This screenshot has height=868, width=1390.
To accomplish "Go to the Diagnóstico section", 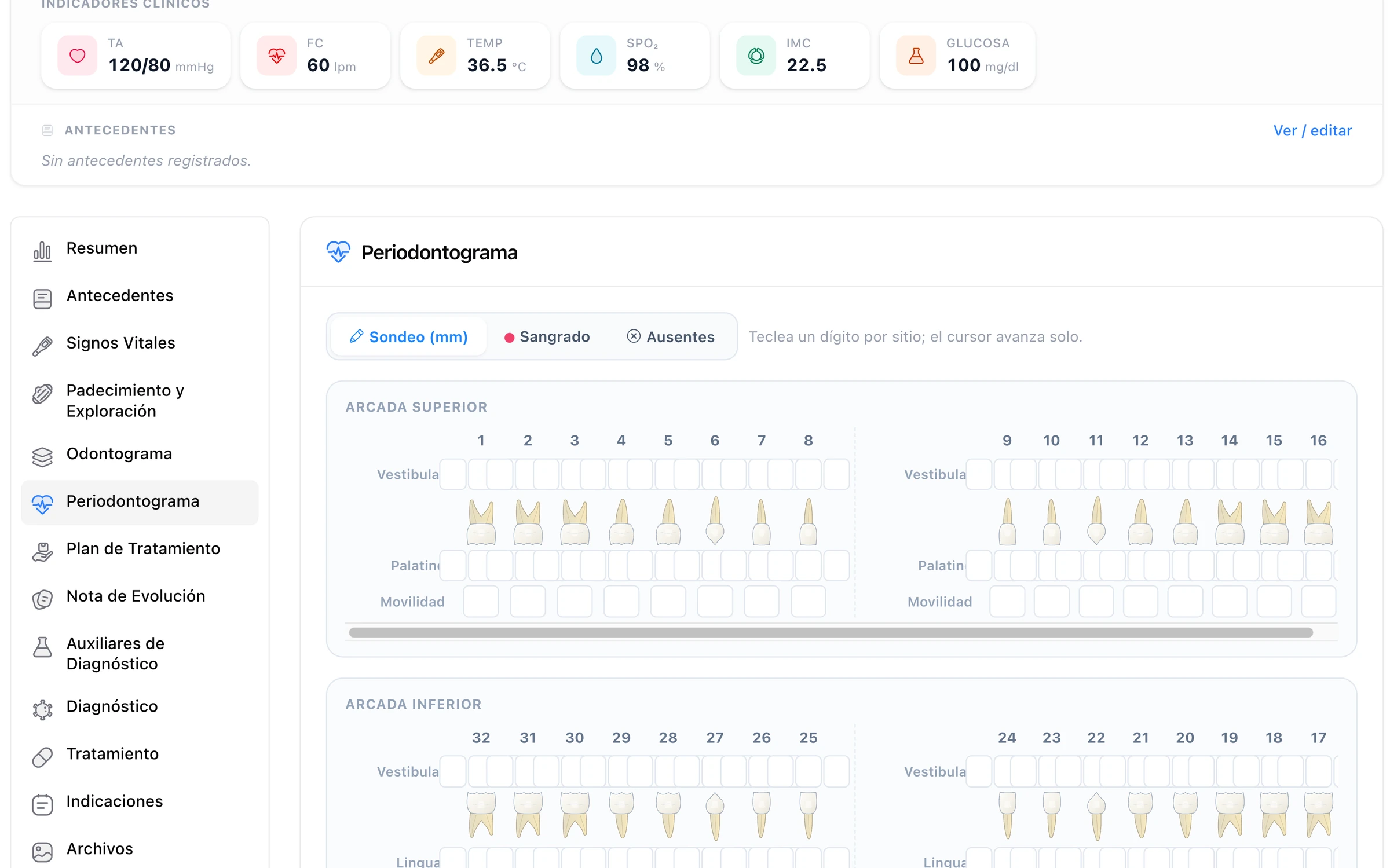I will 140,708.
